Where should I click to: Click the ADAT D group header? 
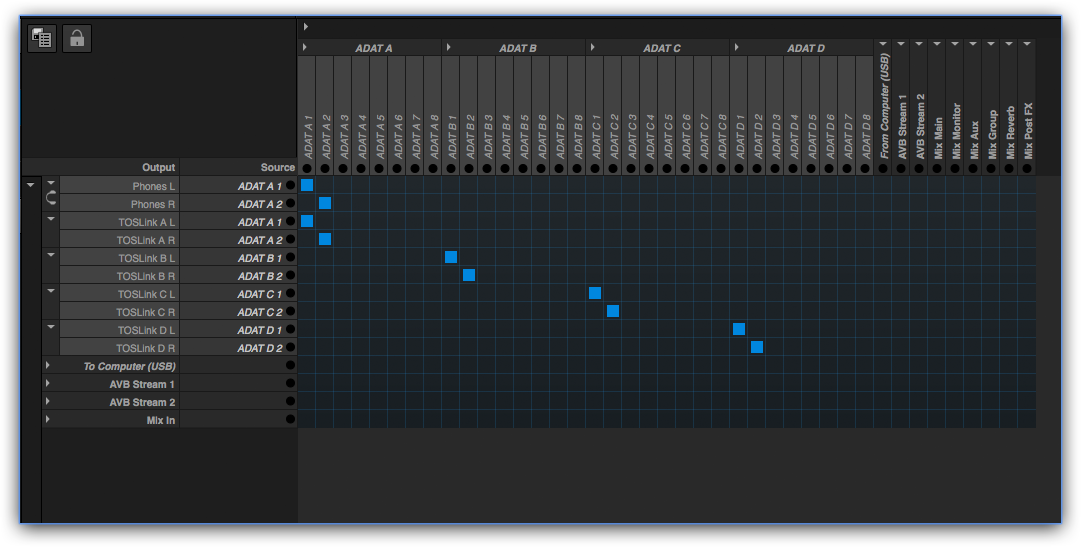point(806,48)
